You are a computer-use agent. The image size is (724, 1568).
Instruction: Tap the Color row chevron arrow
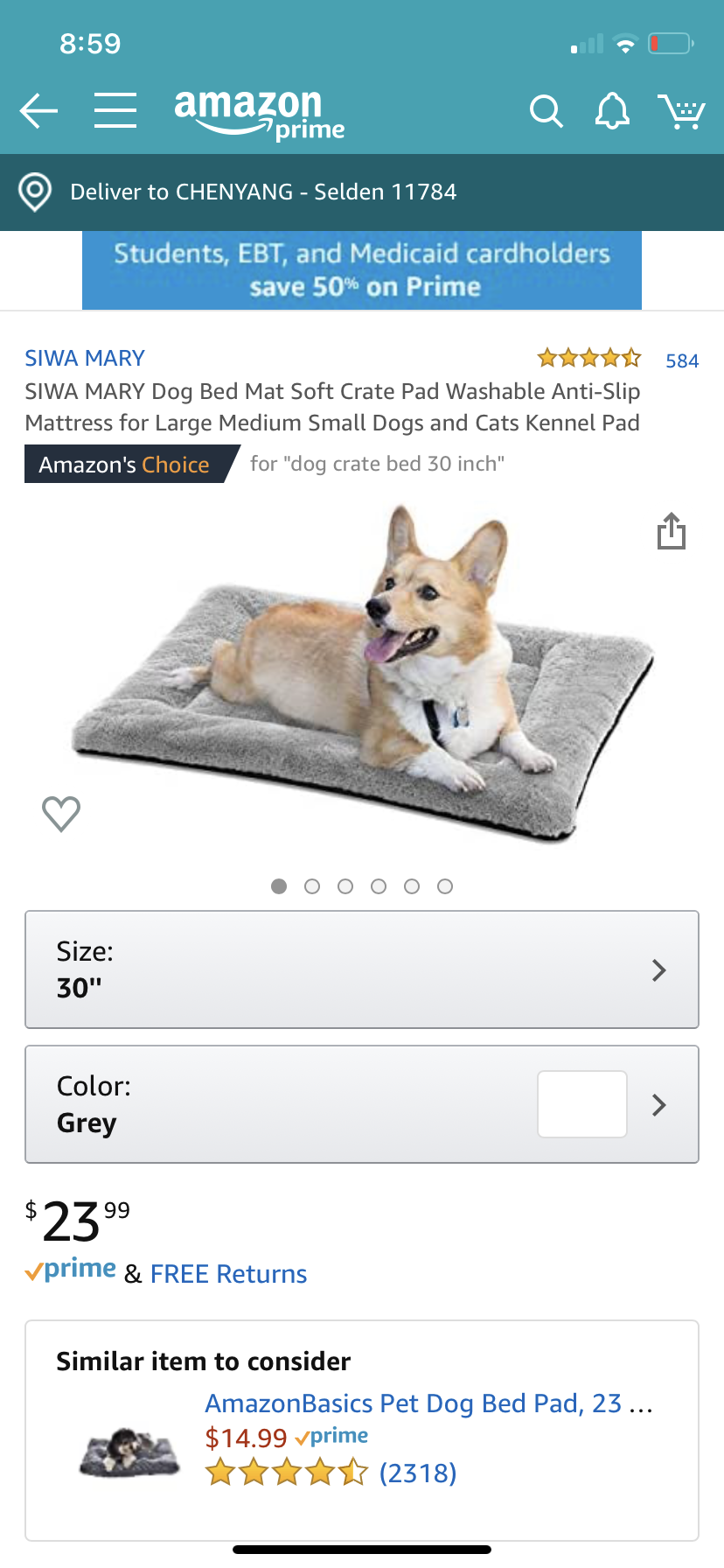pyautogui.click(x=659, y=1104)
